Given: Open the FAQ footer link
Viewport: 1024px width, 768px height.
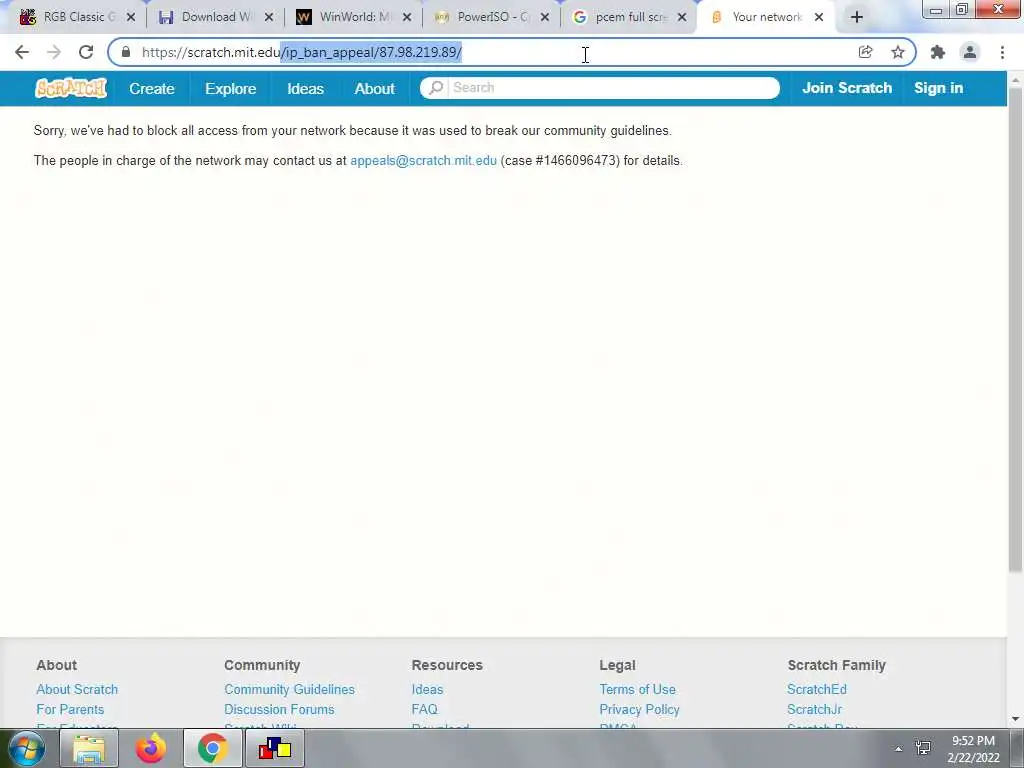Looking at the screenshot, I should [x=424, y=709].
